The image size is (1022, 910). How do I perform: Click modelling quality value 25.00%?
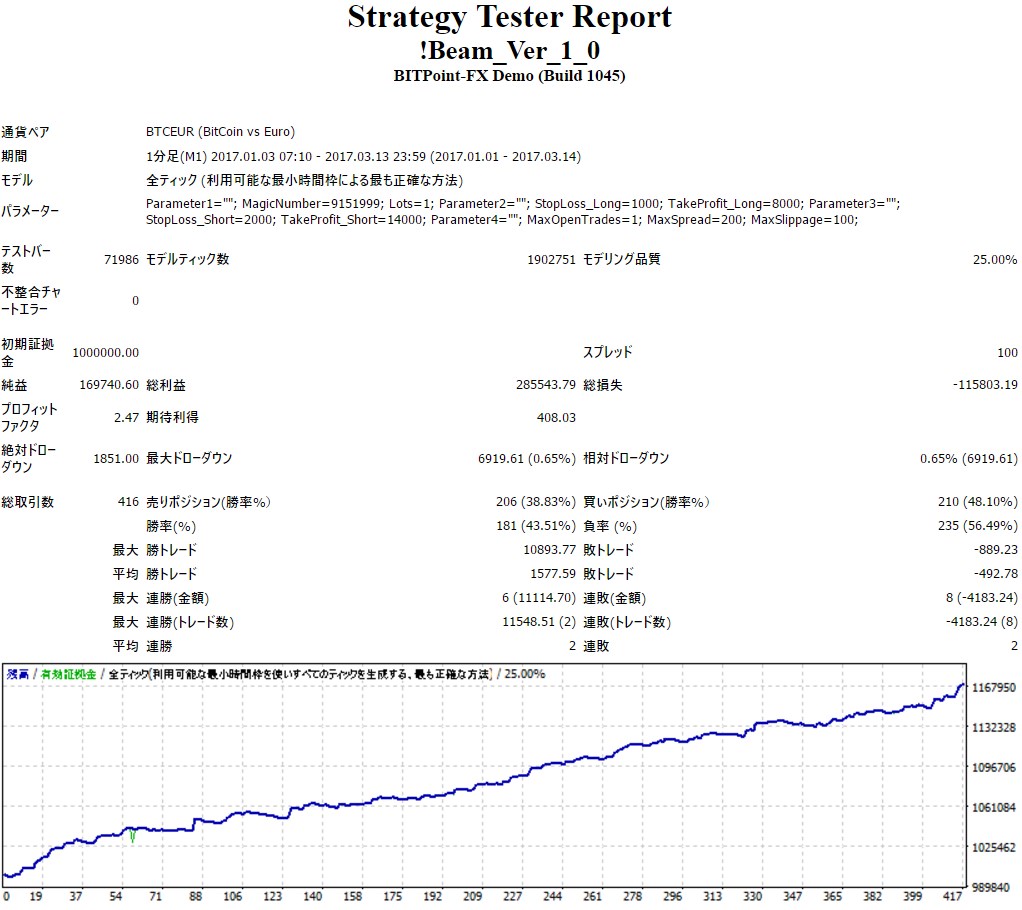995,259
